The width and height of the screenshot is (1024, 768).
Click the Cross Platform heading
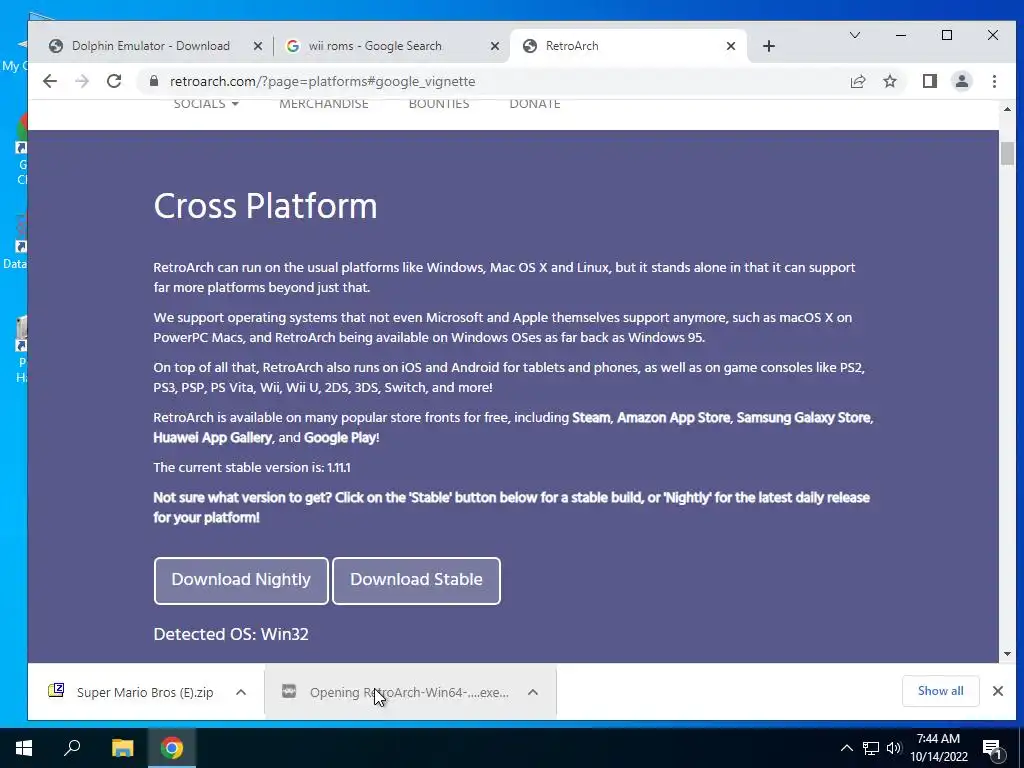[265, 206]
